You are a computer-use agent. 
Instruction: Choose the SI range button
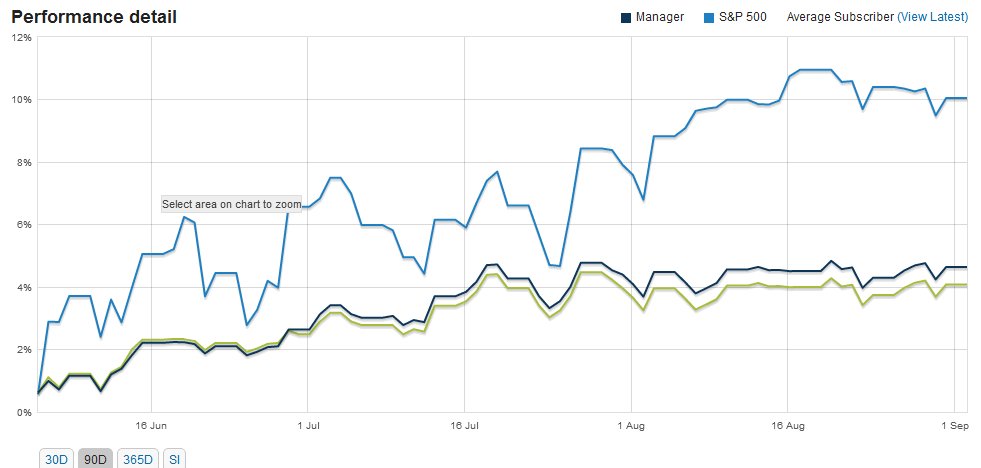(x=172, y=459)
